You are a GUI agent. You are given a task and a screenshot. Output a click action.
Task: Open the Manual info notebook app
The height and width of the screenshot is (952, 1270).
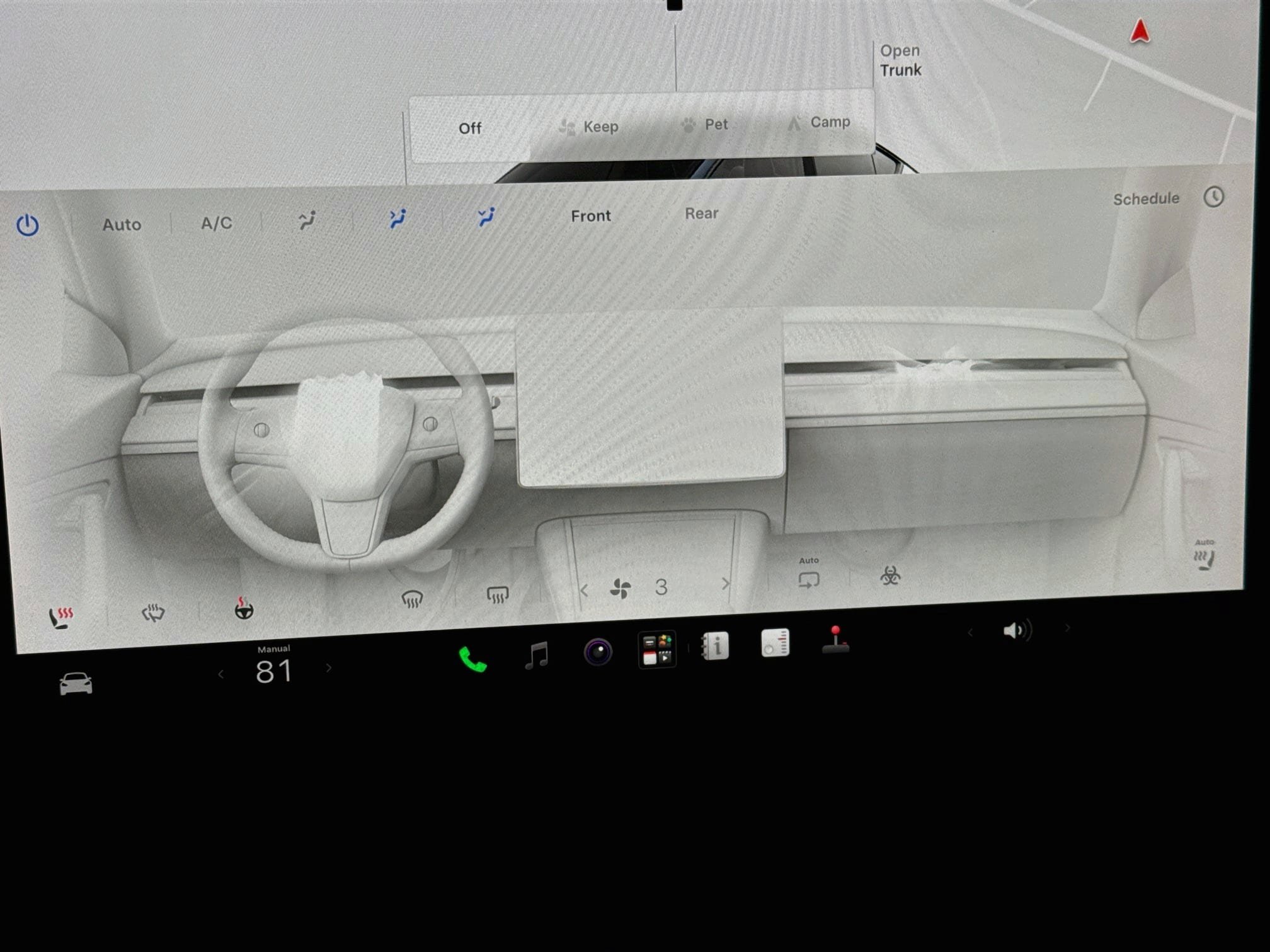[715, 645]
